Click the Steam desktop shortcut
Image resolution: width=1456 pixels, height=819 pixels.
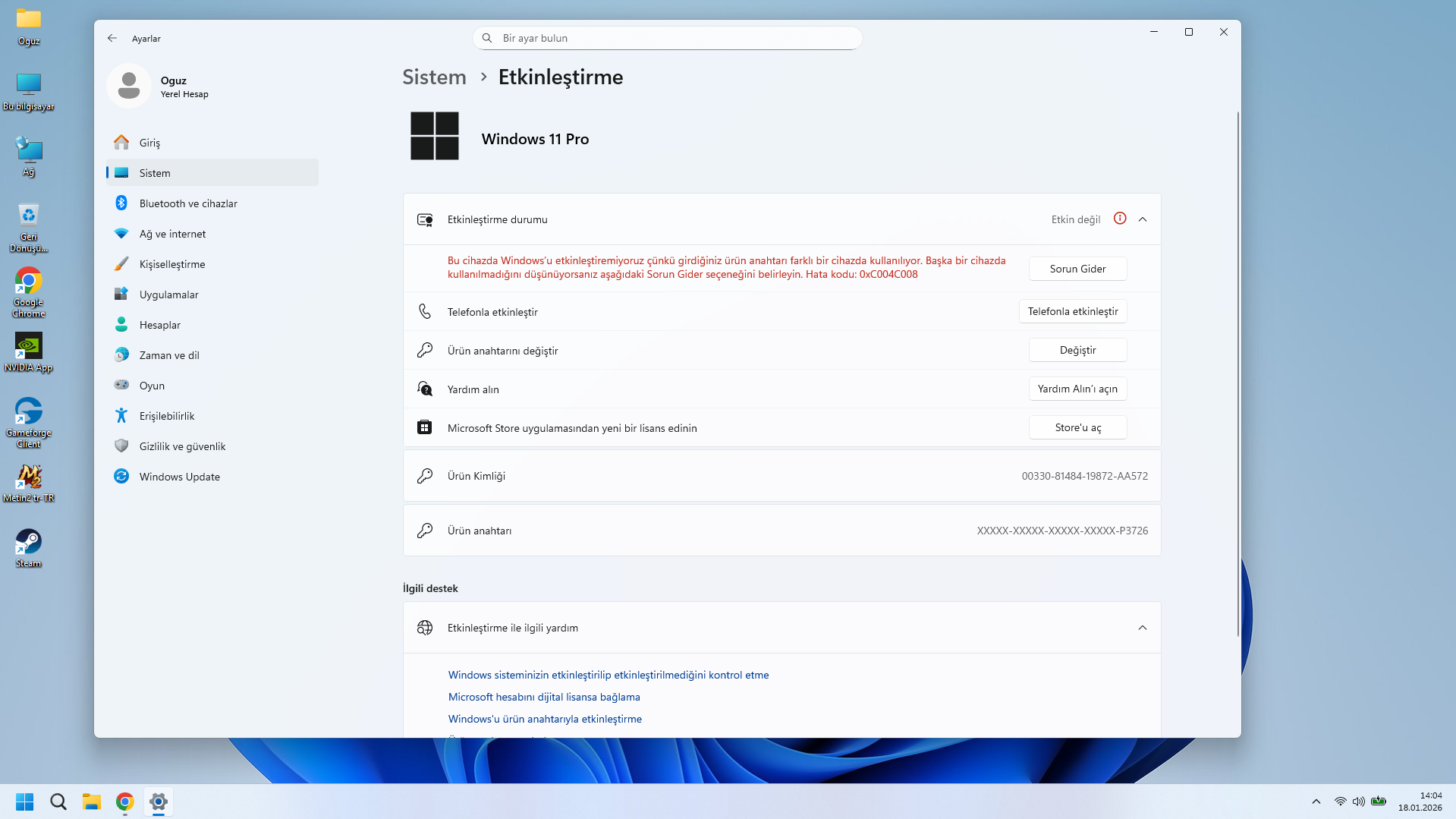(29, 548)
